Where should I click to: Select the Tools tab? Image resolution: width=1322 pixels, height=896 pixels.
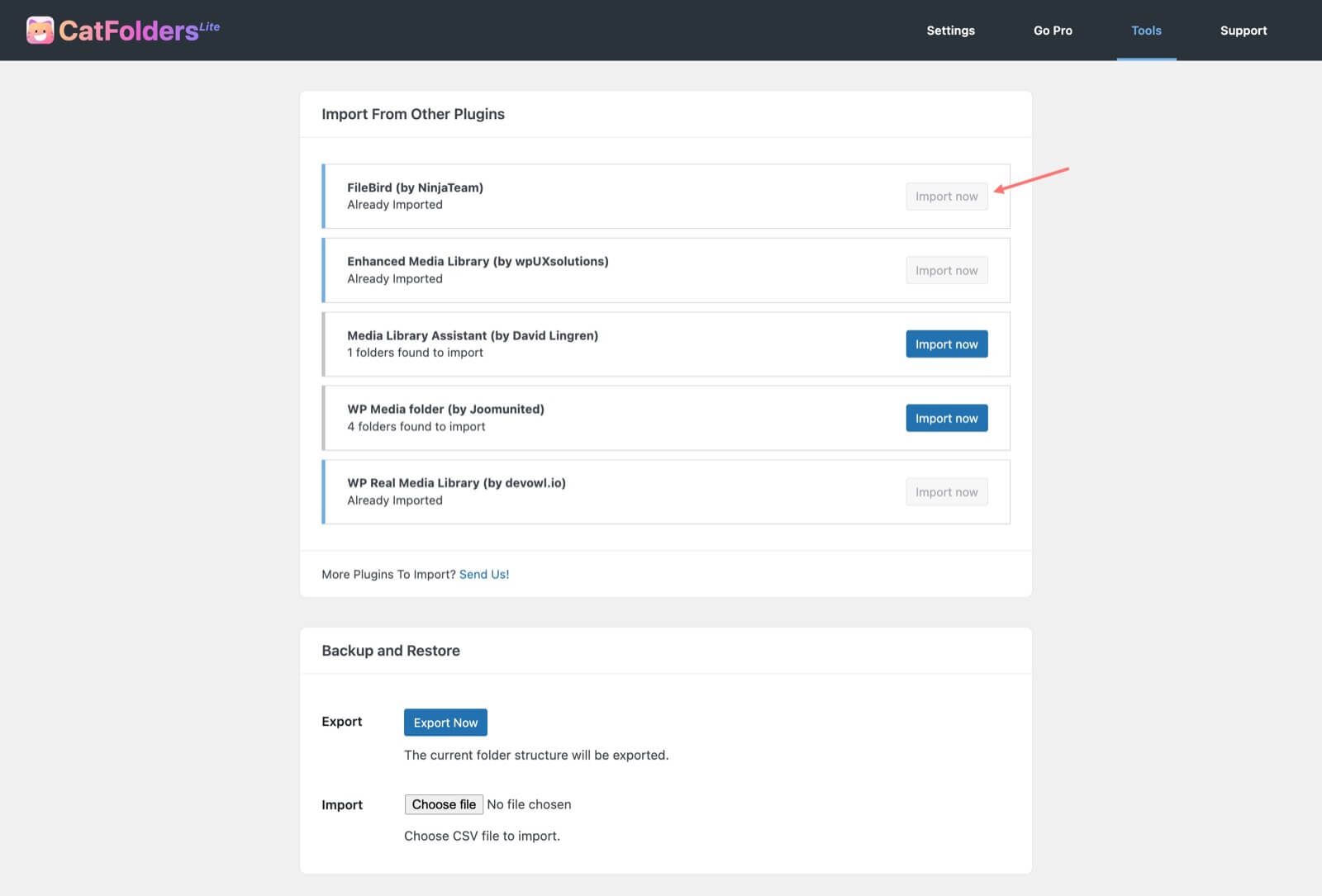pyautogui.click(x=1146, y=31)
